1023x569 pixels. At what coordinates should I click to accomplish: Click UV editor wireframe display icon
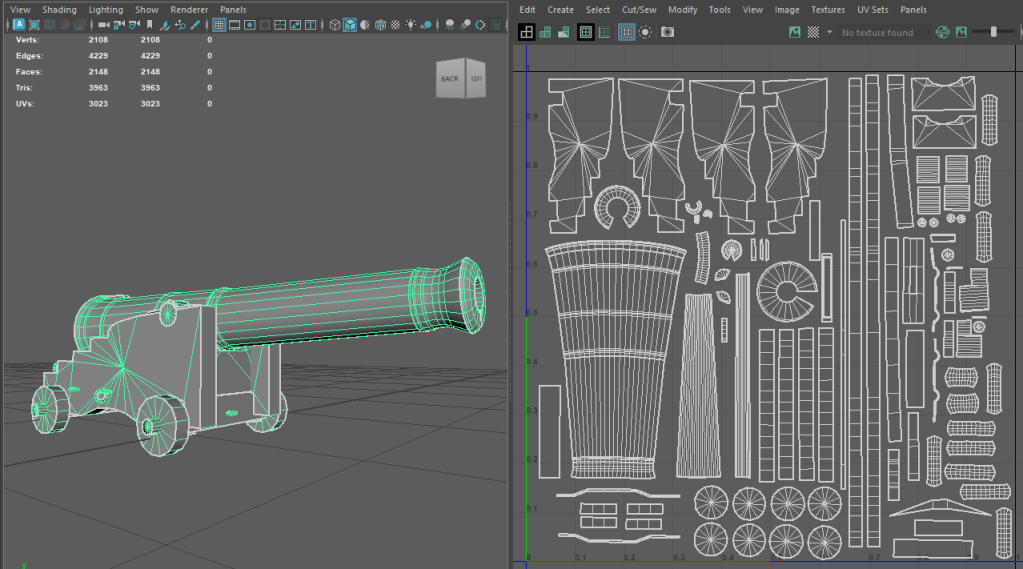click(526, 32)
